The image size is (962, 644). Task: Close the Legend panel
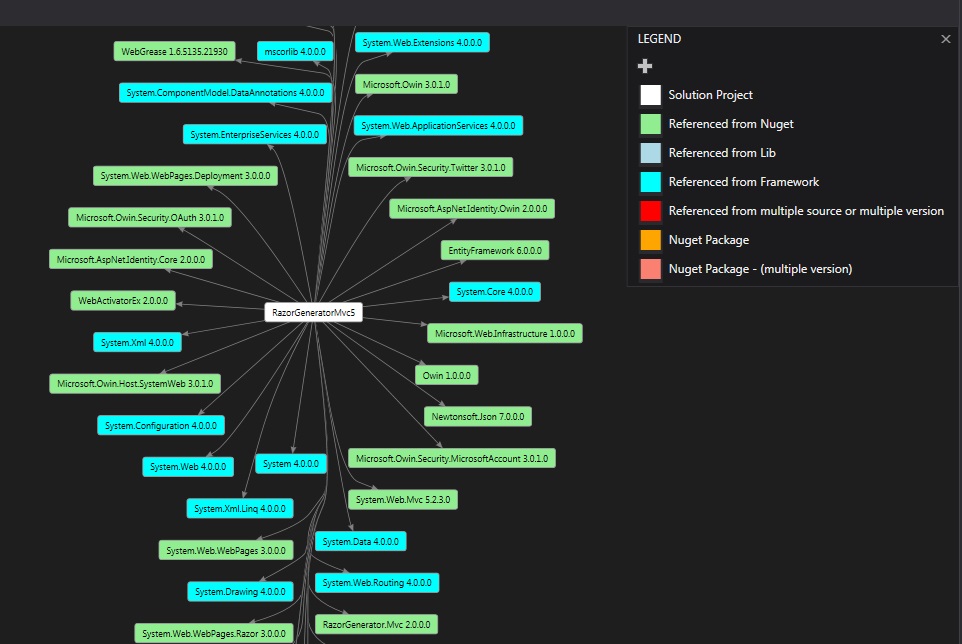(x=945, y=39)
